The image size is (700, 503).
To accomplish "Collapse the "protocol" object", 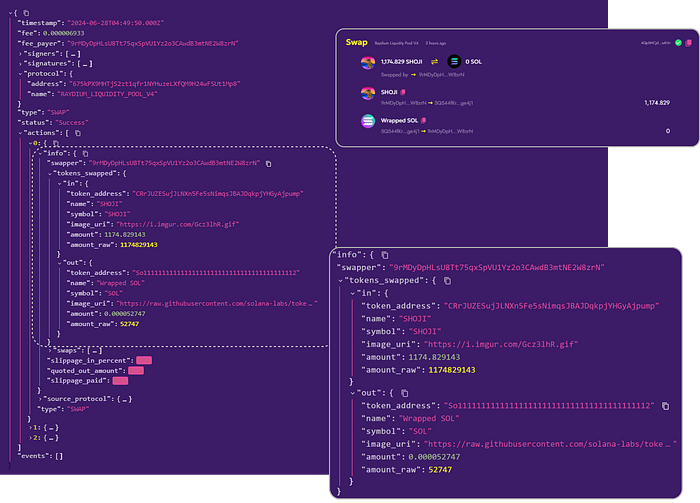I will [x=21, y=74].
